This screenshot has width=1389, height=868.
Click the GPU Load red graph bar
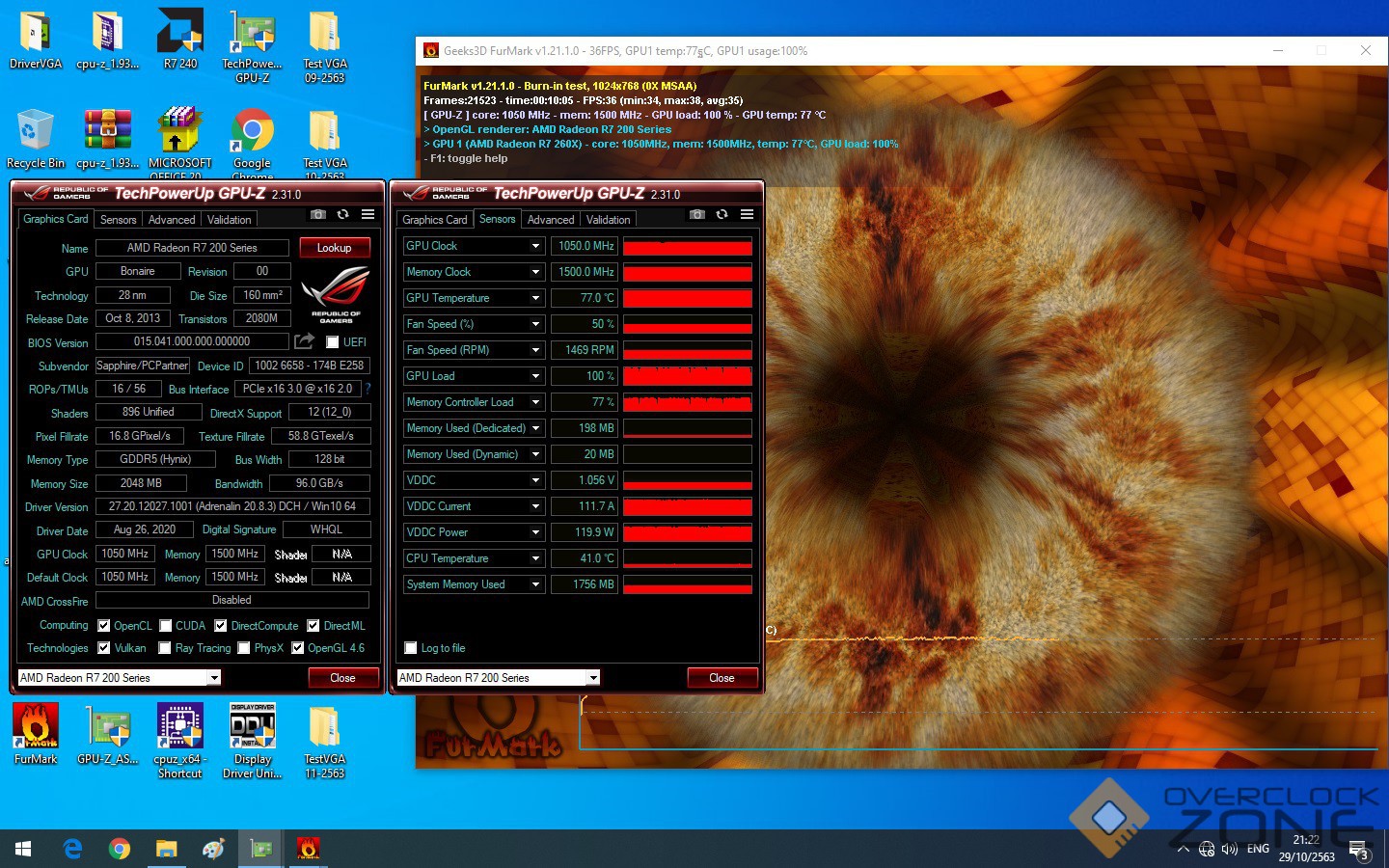point(687,376)
